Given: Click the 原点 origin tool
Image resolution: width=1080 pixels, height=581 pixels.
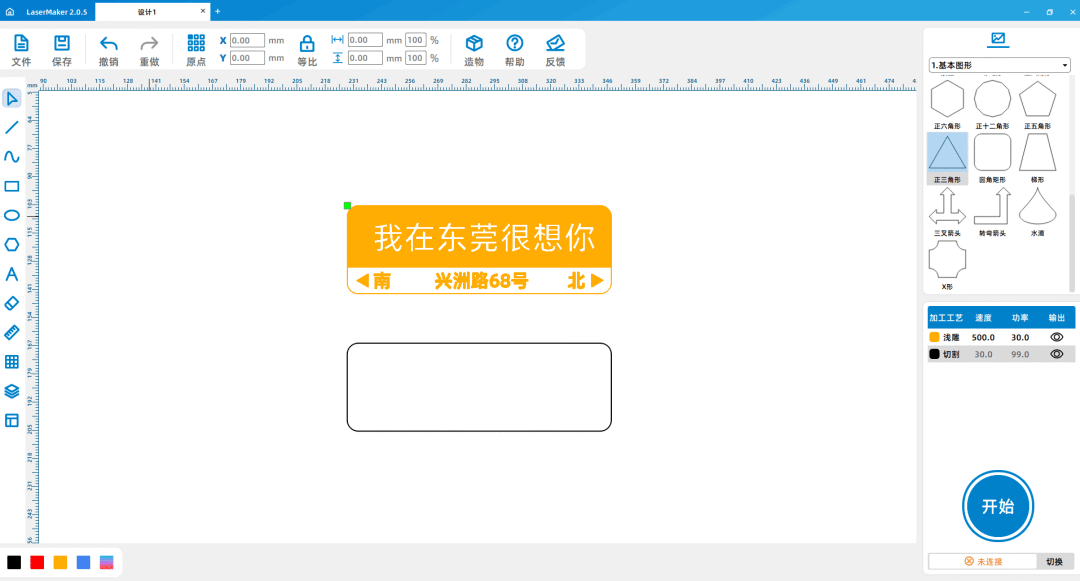Looking at the screenshot, I should click(196, 46).
